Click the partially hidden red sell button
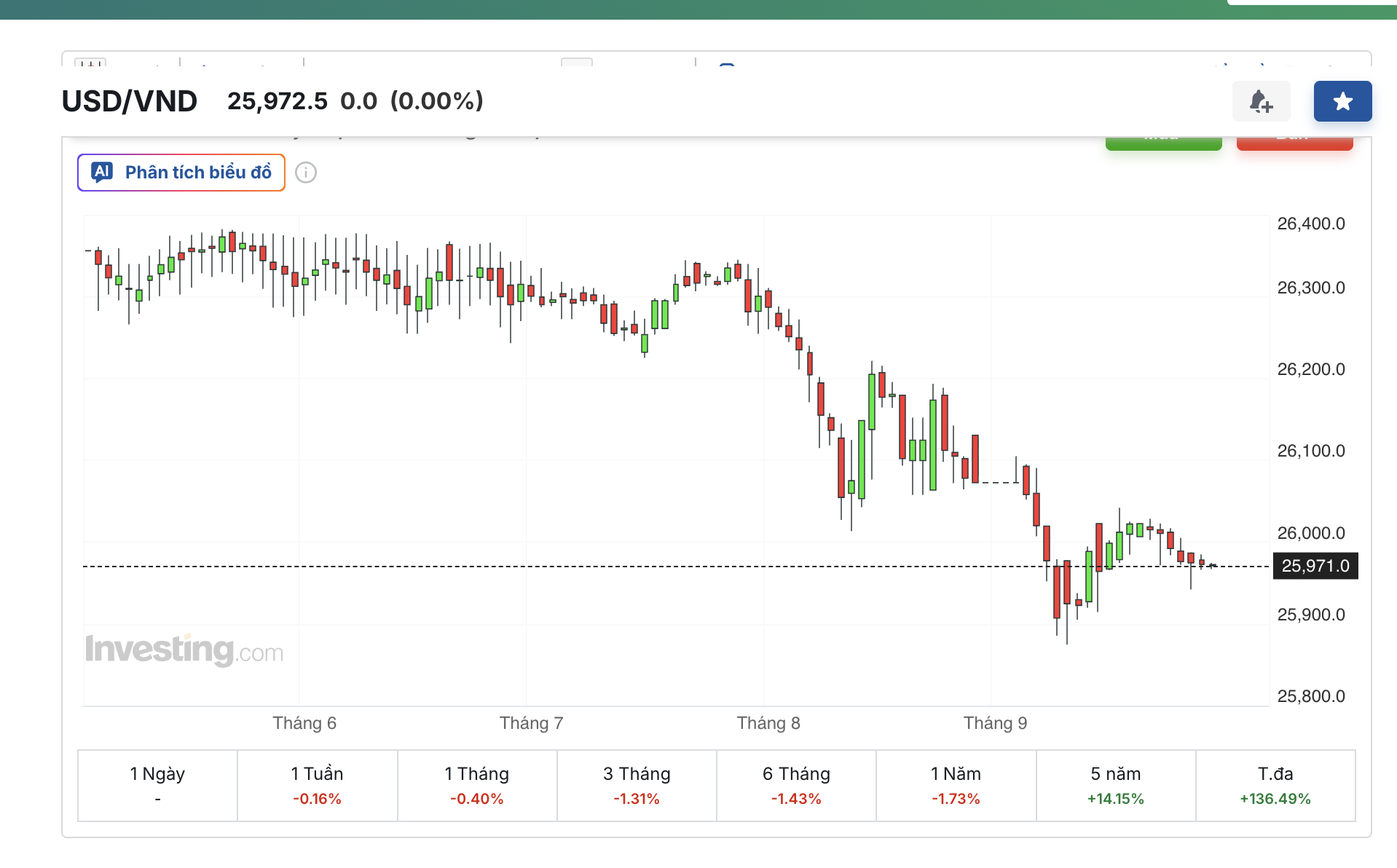1397x868 pixels. 1294,143
